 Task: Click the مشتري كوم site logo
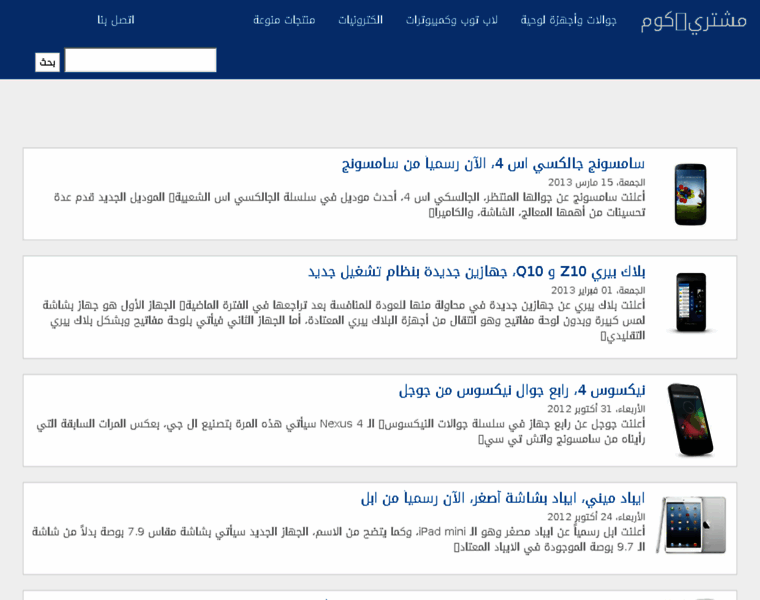pos(693,21)
